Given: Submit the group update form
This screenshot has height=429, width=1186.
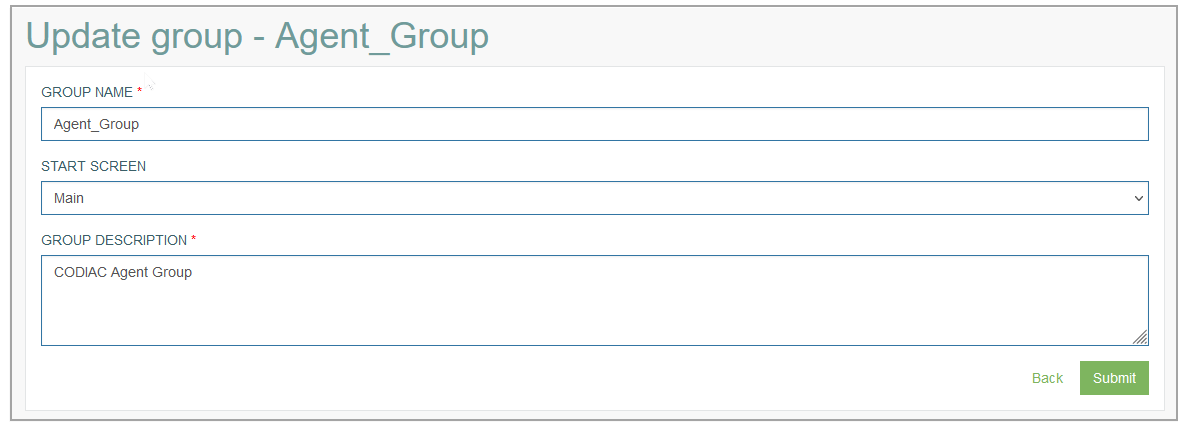Looking at the screenshot, I should [1114, 378].
